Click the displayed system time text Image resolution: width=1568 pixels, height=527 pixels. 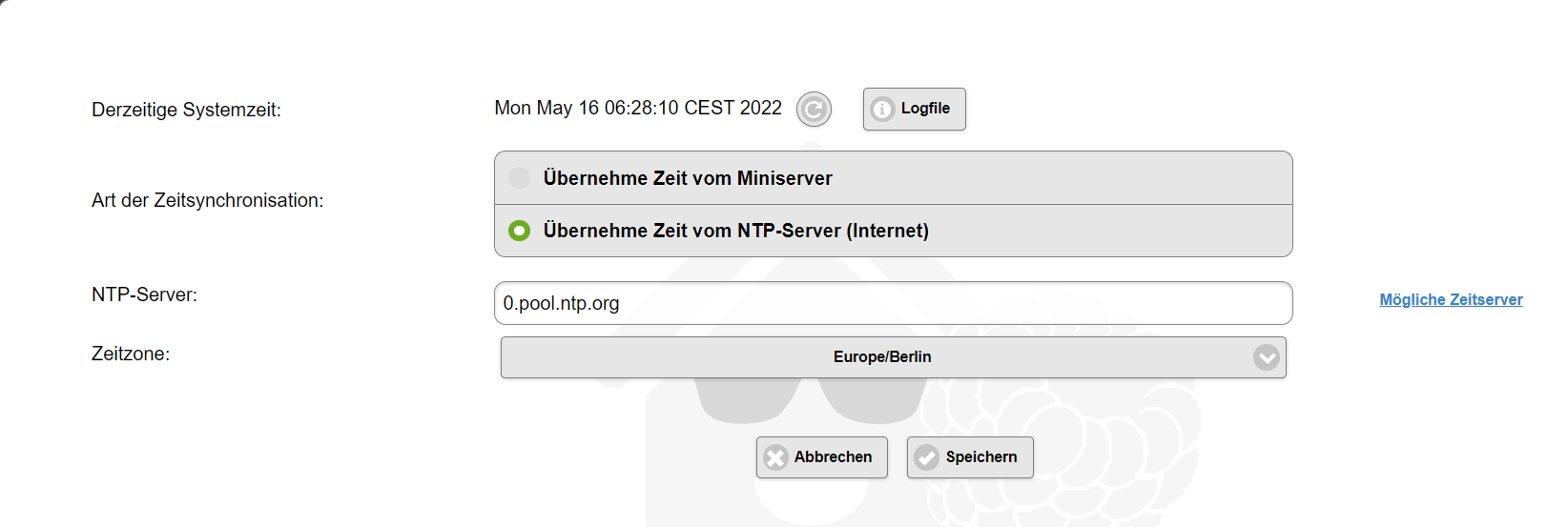tap(637, 109)
